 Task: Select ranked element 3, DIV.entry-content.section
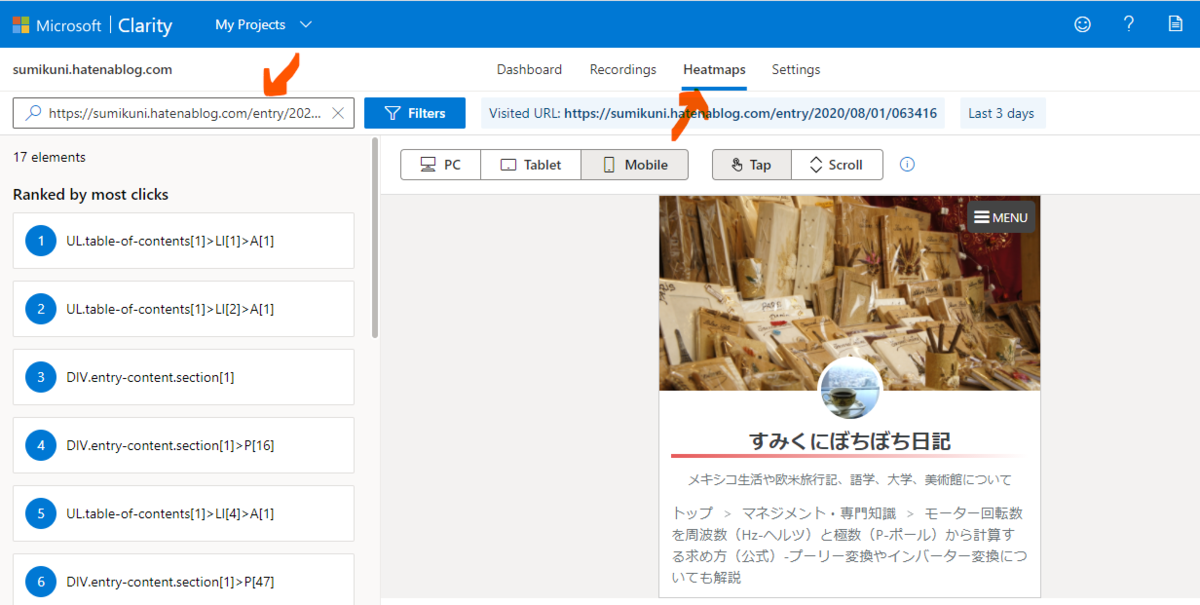tap(183, 377)
